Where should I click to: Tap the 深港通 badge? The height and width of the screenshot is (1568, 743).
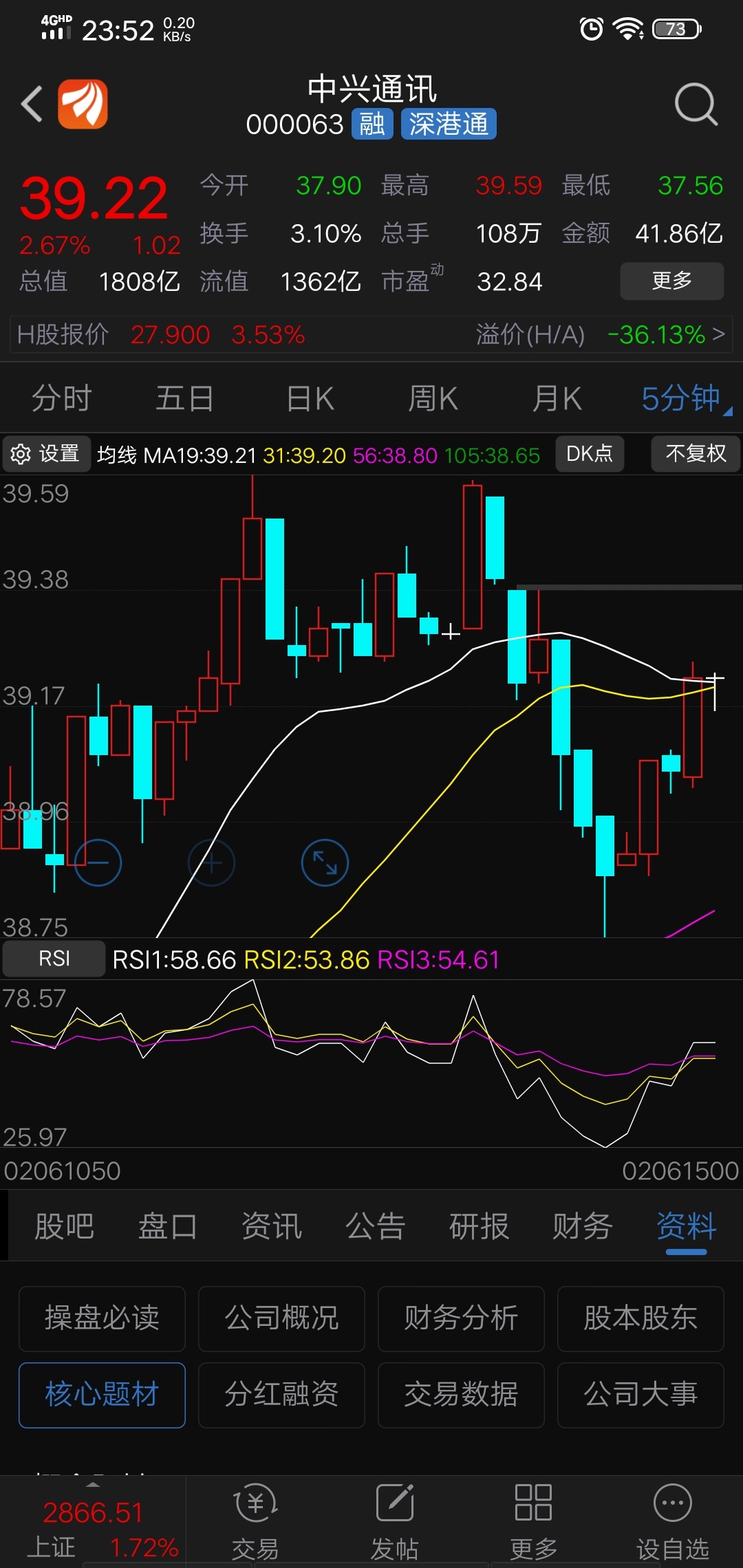449,124
